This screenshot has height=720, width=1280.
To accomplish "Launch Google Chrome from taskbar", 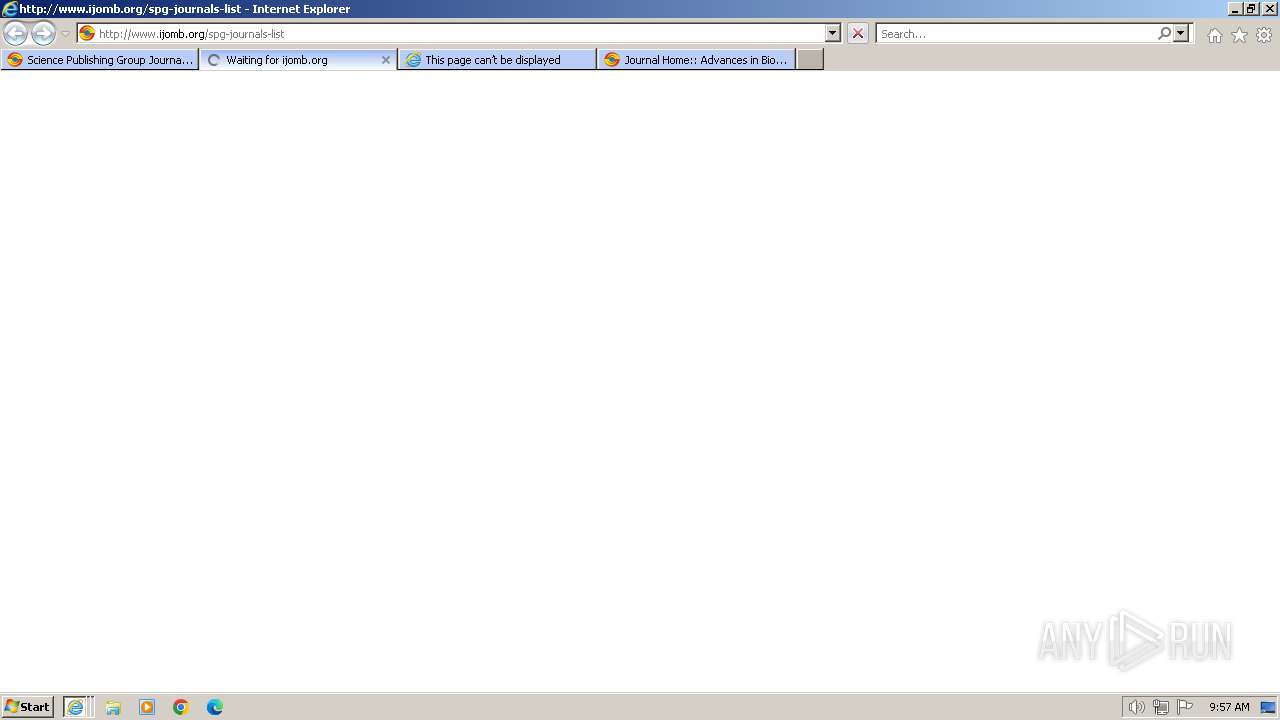I will click(x=181, y=707).
